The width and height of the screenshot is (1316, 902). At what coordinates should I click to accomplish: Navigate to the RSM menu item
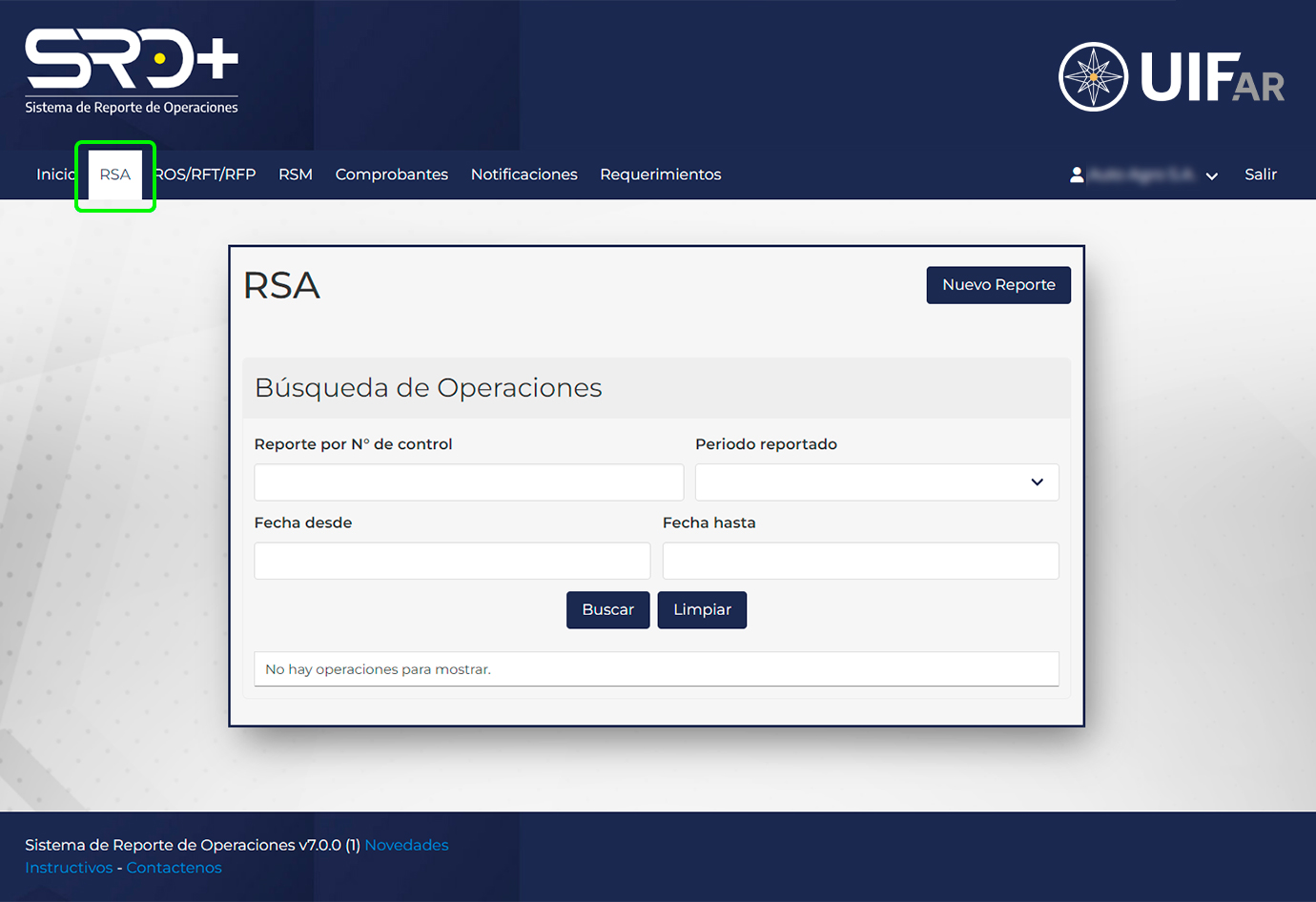click(296, 174)
